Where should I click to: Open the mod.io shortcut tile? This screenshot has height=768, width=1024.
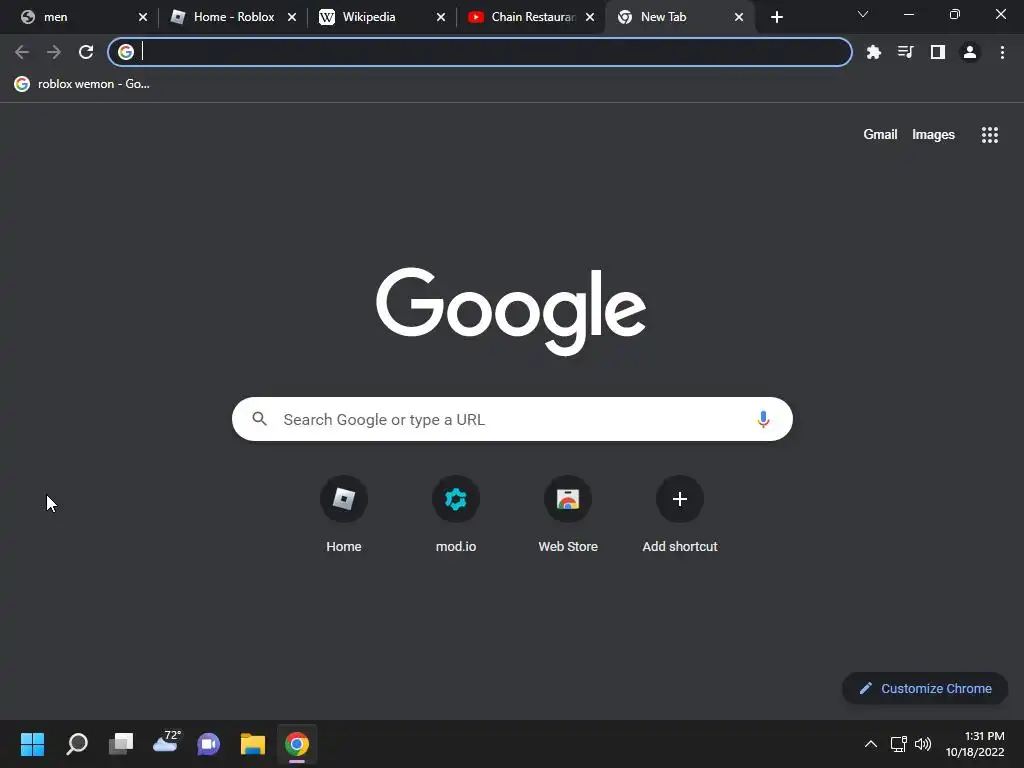coord(456,516)
